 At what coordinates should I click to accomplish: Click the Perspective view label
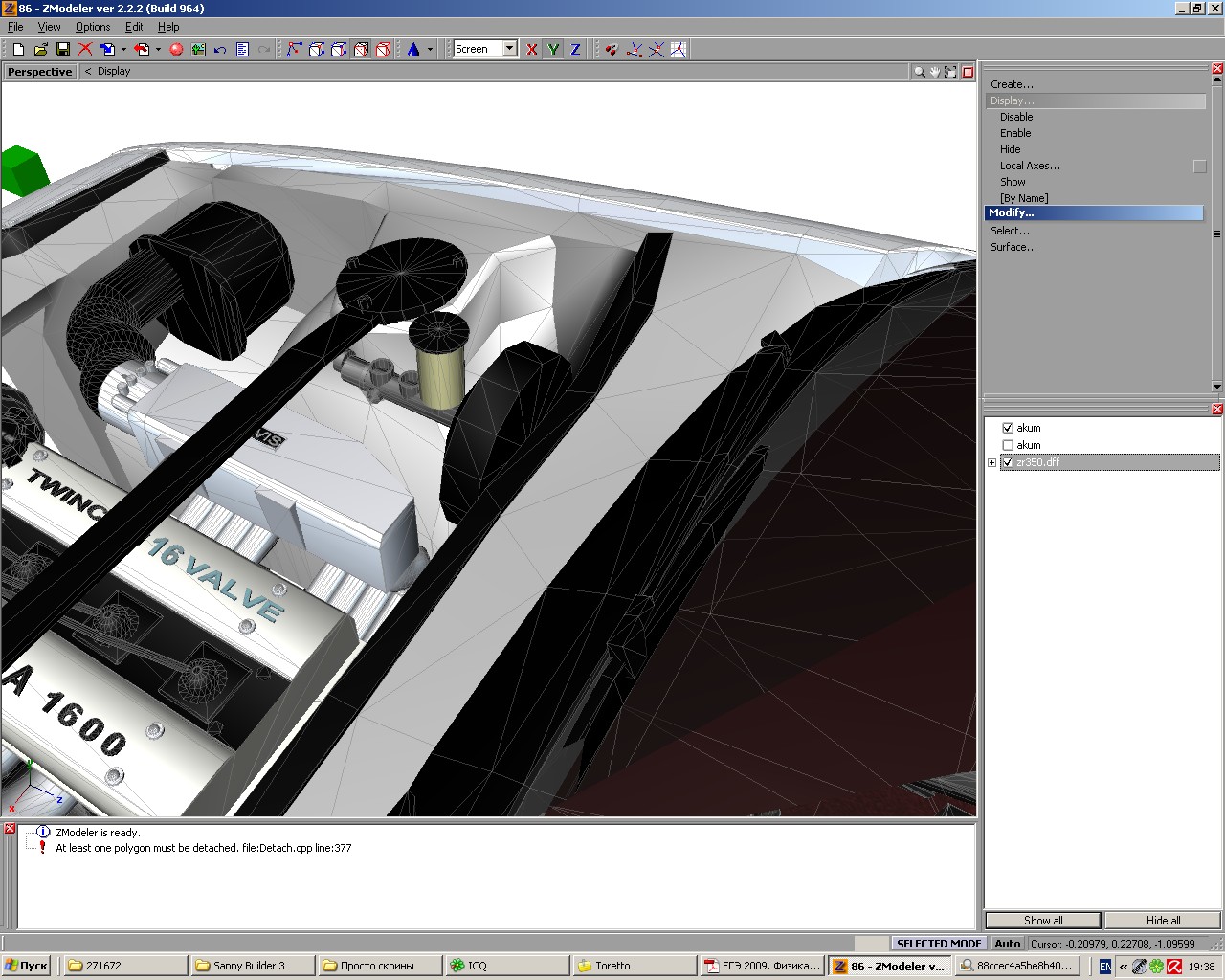(x=39, y=72)
